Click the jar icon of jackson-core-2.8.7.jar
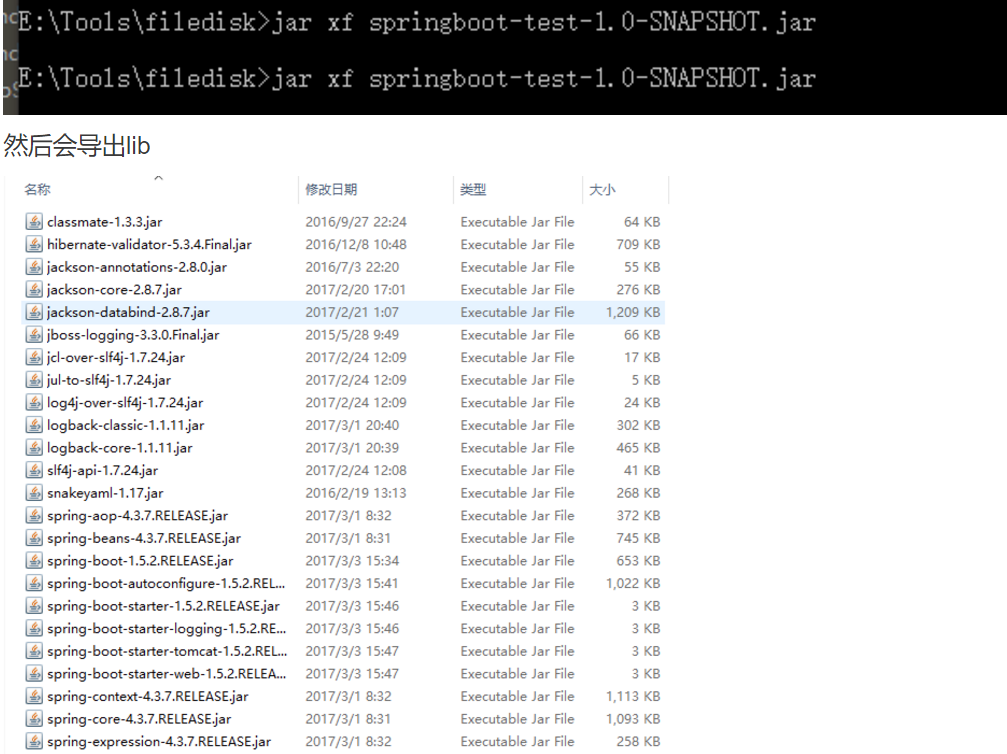The image size is (1007, 754). 34,290
